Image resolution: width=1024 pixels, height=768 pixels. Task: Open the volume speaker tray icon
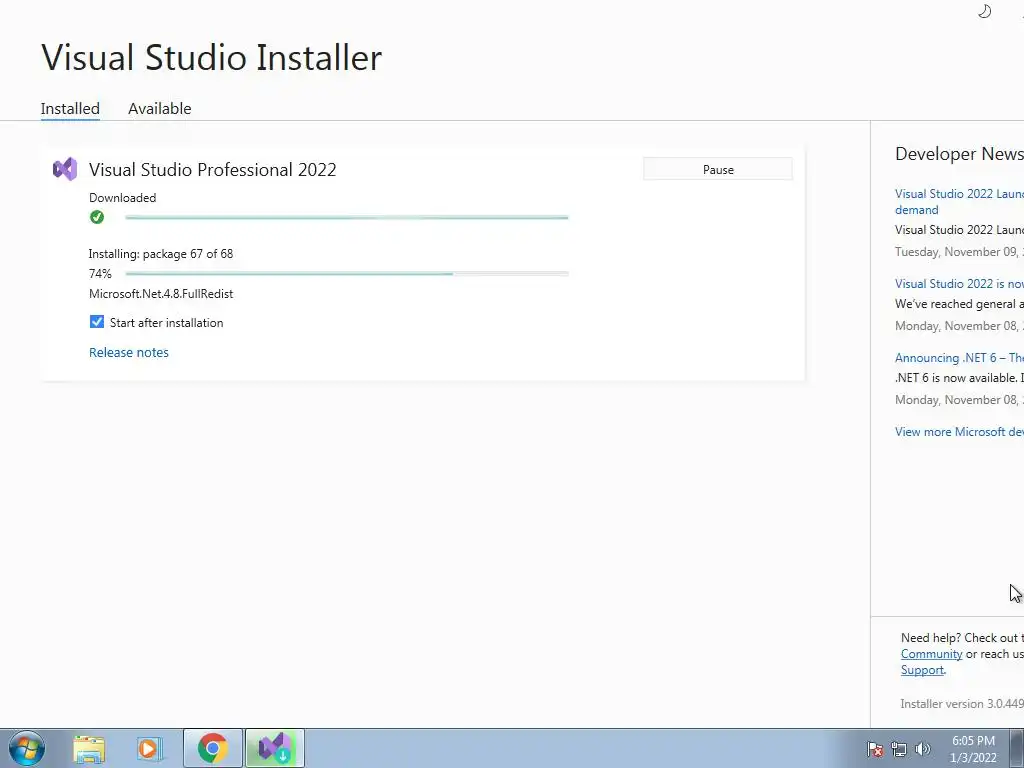(922, 749)
